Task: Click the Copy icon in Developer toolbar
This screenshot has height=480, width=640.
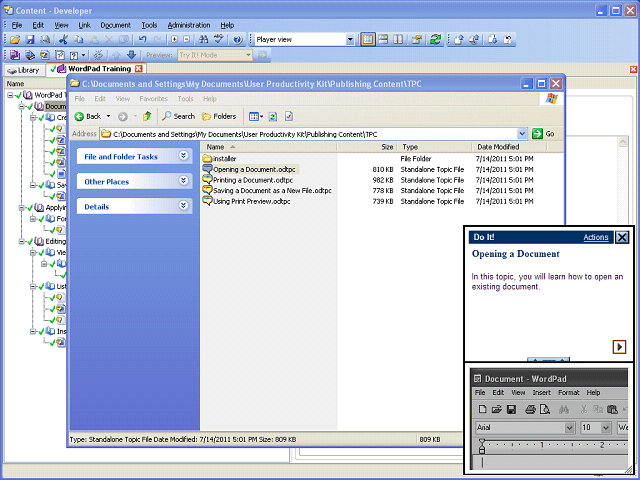Action: [x=78, y=40]
